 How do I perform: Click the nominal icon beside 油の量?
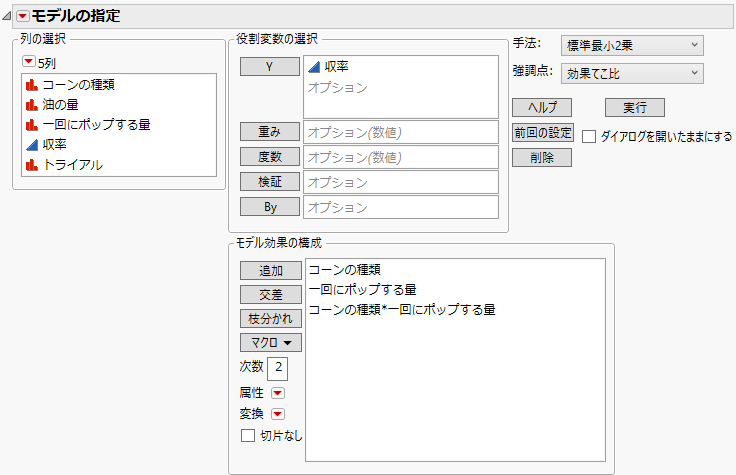[x=32, y=105]
